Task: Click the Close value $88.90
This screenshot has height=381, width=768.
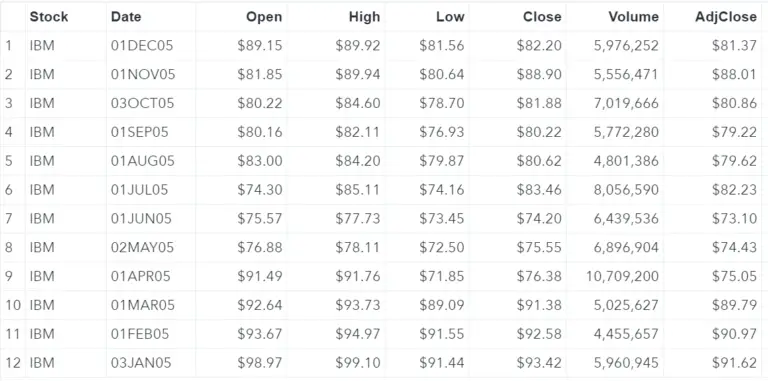Action: point(539,74)
